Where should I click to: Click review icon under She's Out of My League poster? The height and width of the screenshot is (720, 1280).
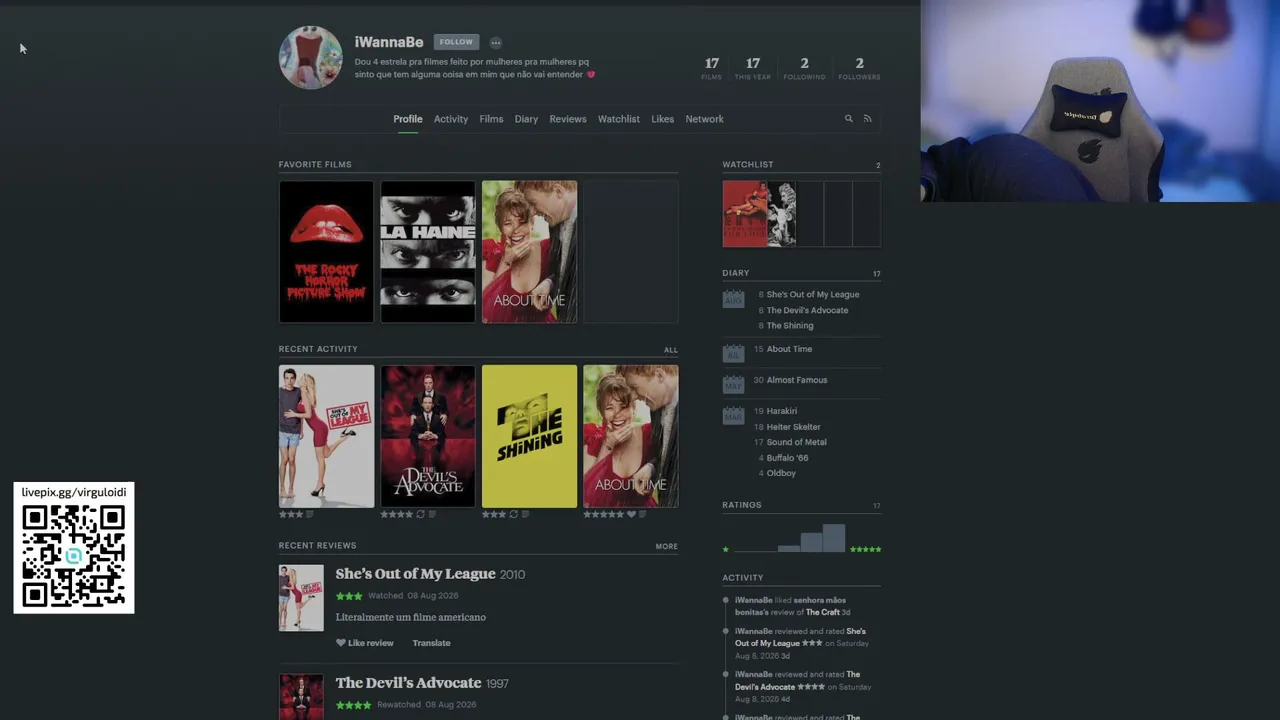[310, 515]
